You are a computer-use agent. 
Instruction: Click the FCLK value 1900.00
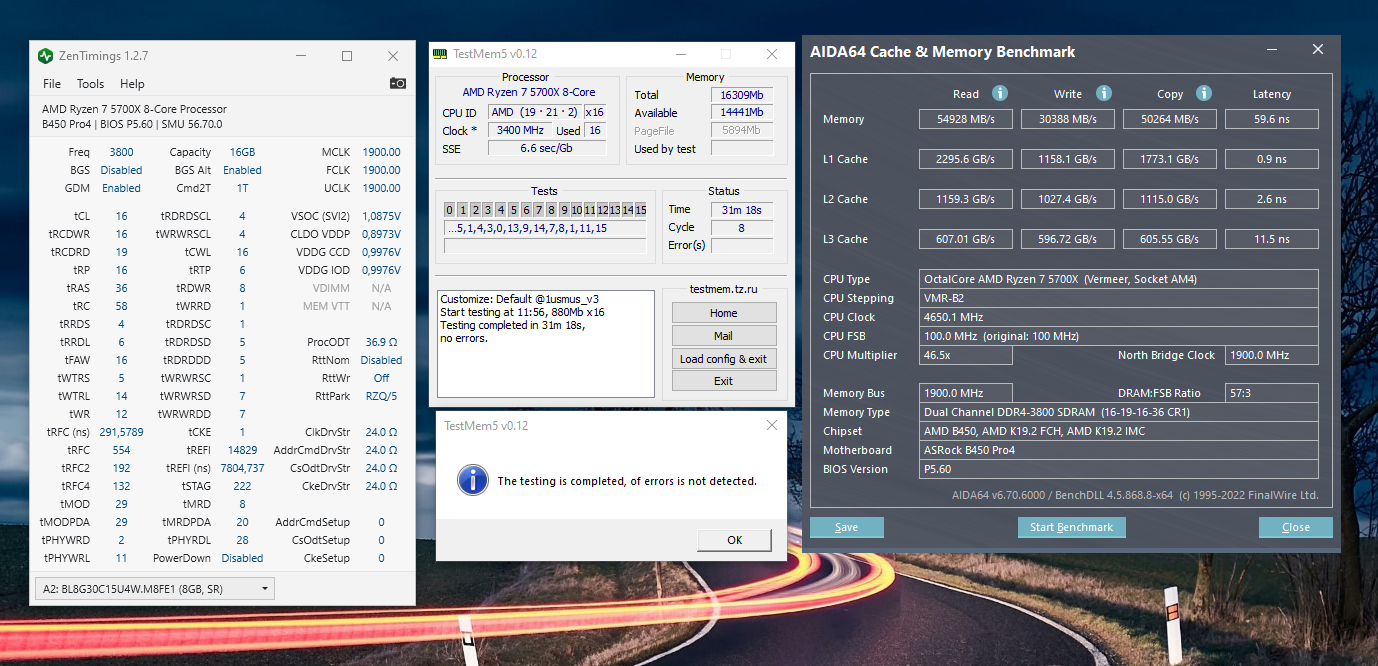(x=381, y=170)
